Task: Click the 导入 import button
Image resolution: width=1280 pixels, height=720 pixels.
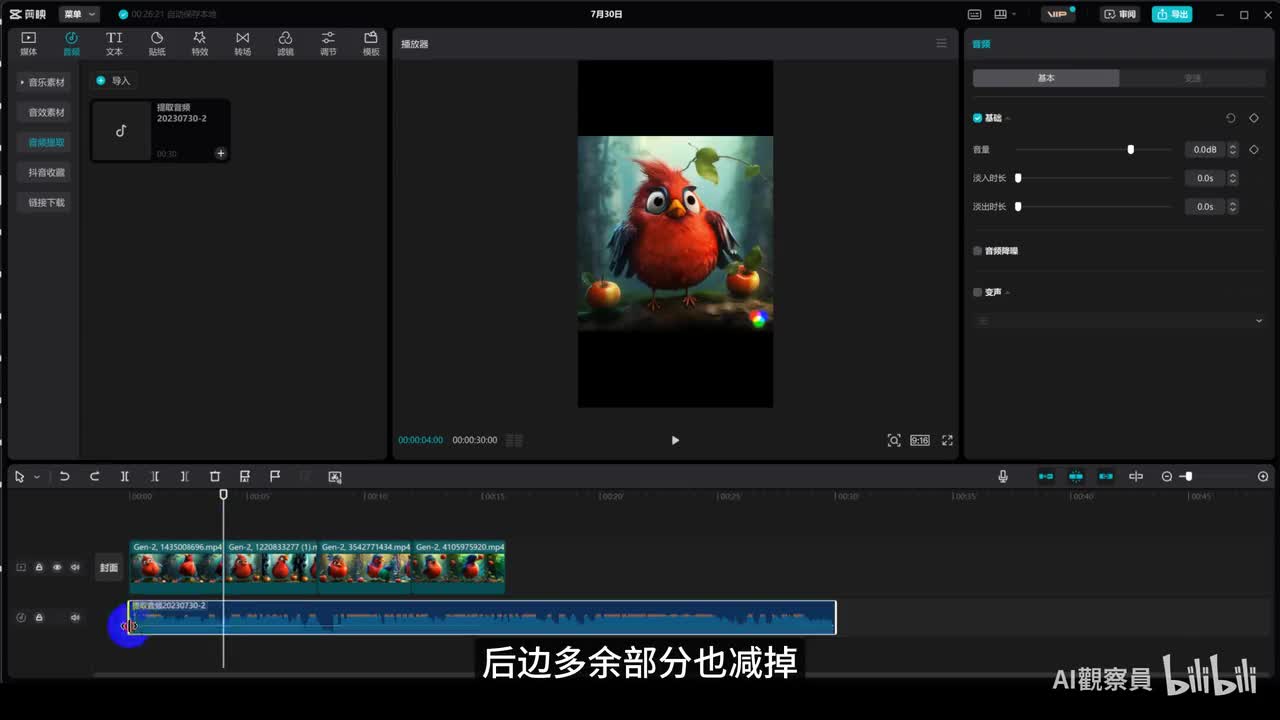Action: pos(113,81)
